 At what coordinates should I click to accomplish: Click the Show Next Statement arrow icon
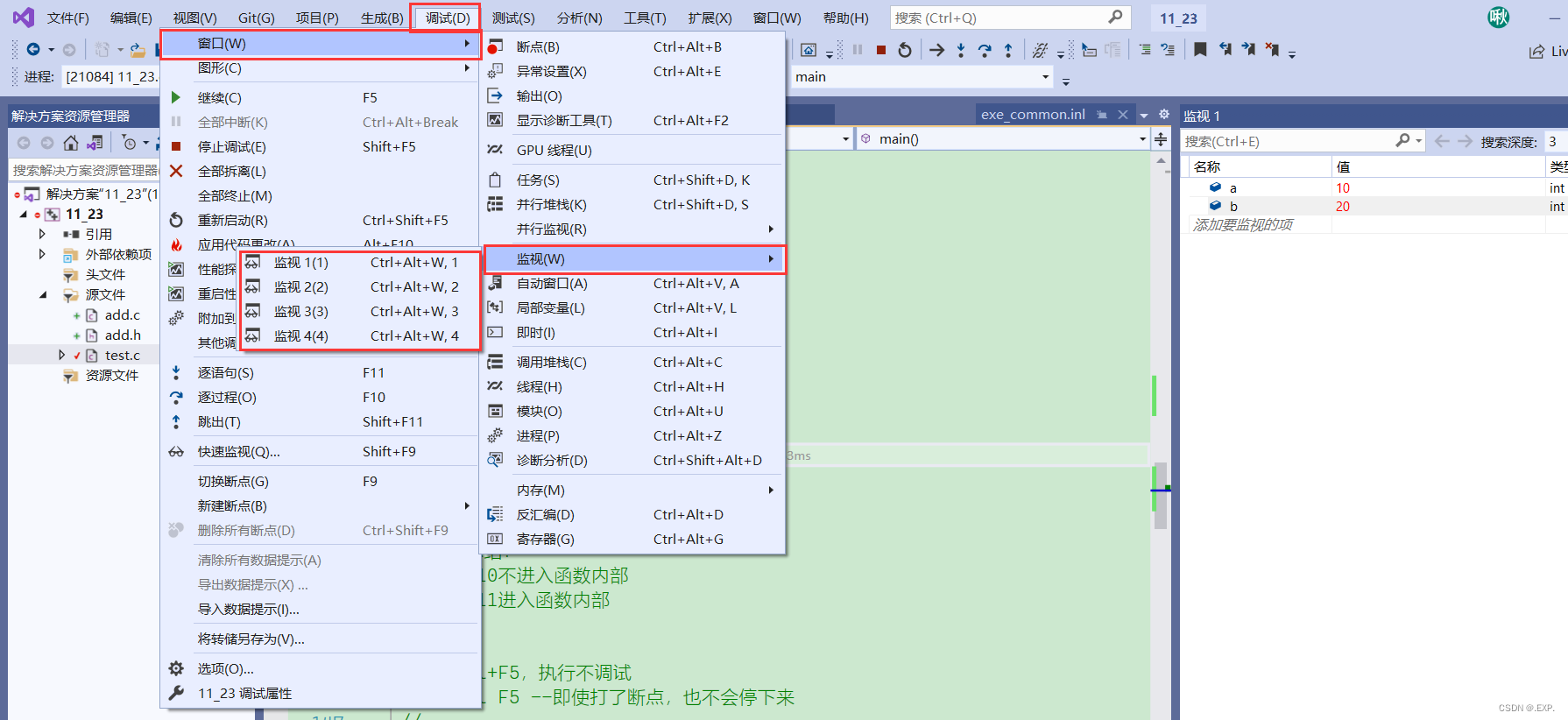[x=936, y=50]
